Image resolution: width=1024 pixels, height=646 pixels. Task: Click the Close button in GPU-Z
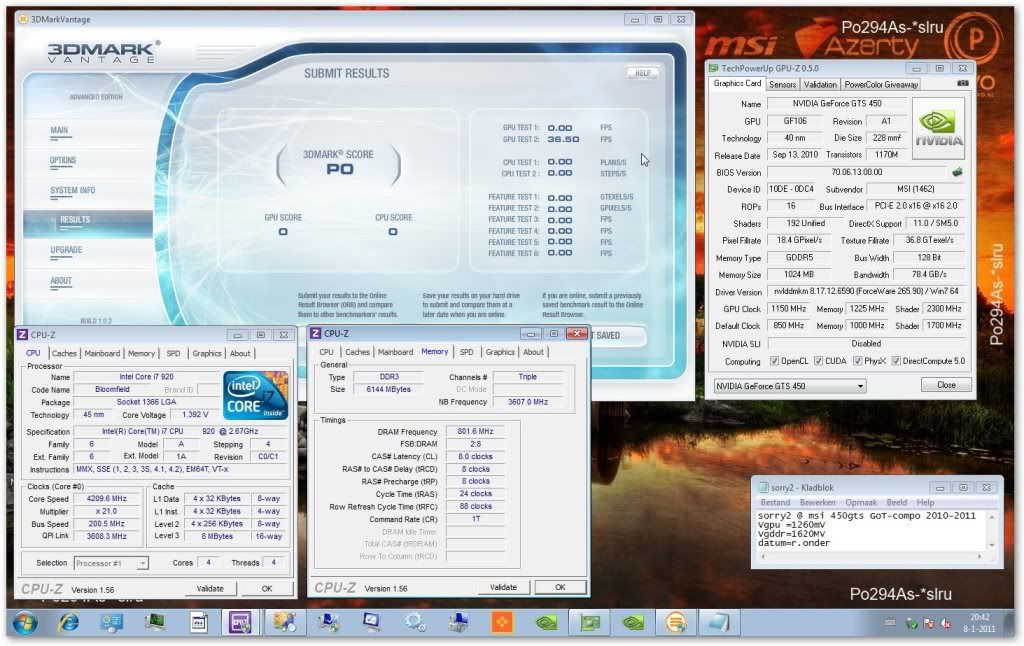pos(946,385)
